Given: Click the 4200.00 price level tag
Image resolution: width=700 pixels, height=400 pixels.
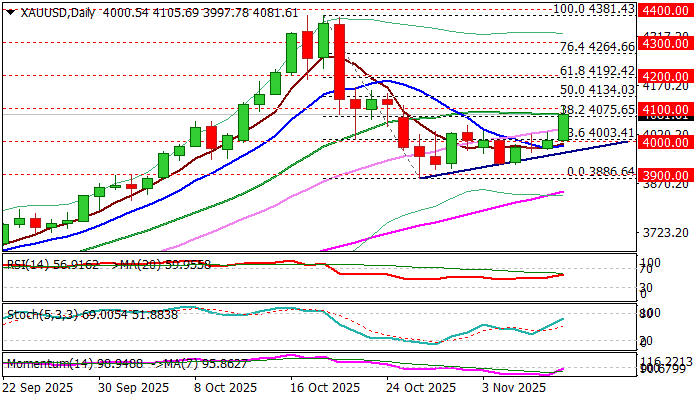Looking at the screenshot, I should pyautogui.click(x=667, y=76).
